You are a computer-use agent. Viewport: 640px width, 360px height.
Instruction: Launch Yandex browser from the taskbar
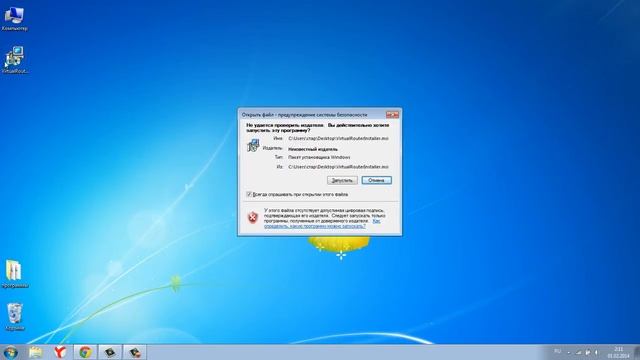click(60, 352)
